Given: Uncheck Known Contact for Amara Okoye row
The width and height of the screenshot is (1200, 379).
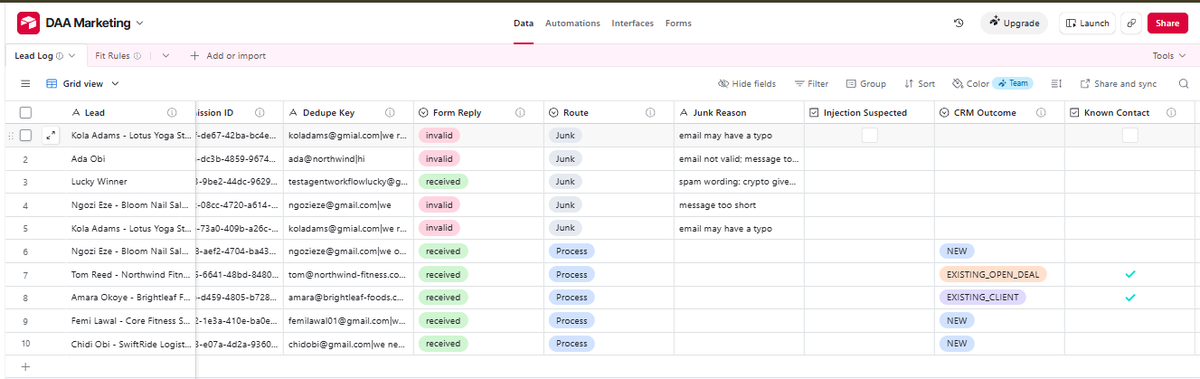Looking at the screenshot, I should tap(1130, 297).
